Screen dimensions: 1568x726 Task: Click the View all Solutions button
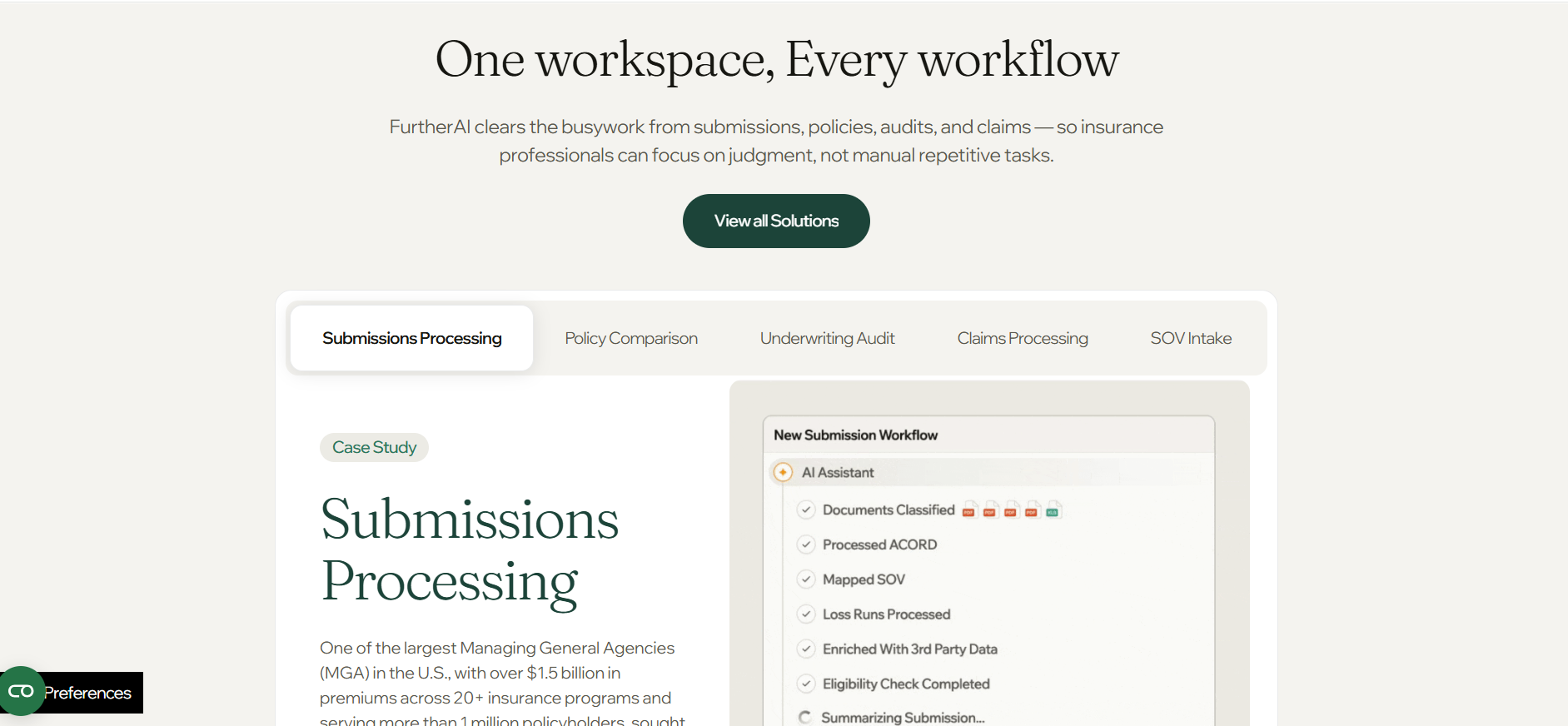pos(776,221)
